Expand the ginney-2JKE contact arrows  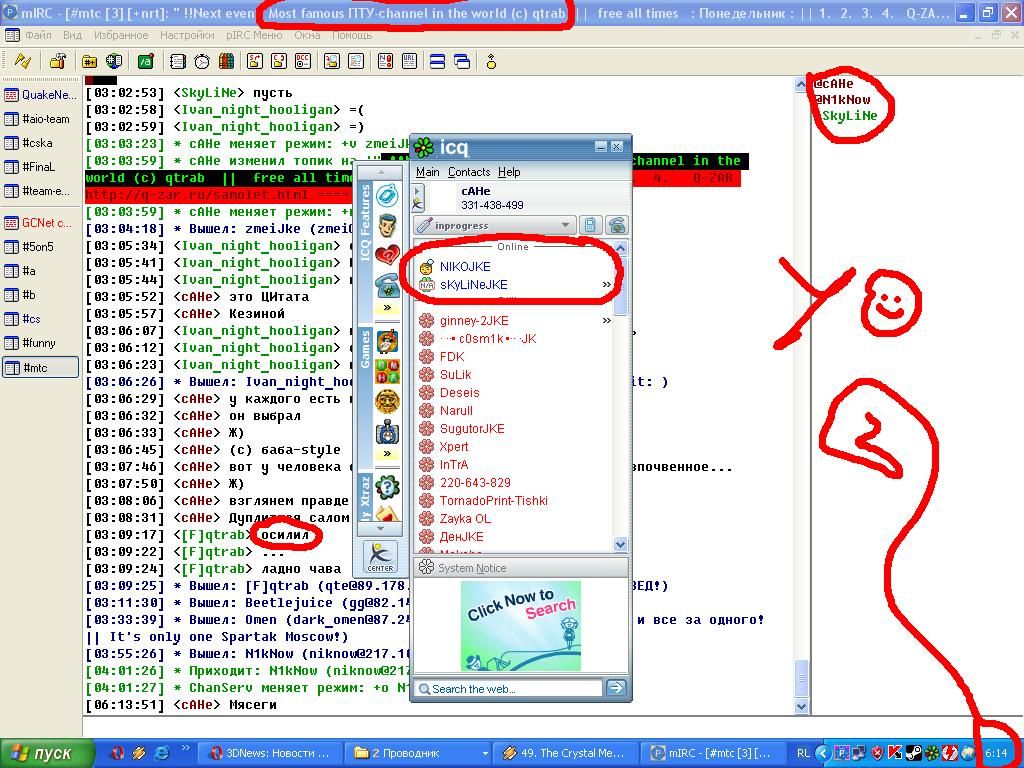point(607,321)
